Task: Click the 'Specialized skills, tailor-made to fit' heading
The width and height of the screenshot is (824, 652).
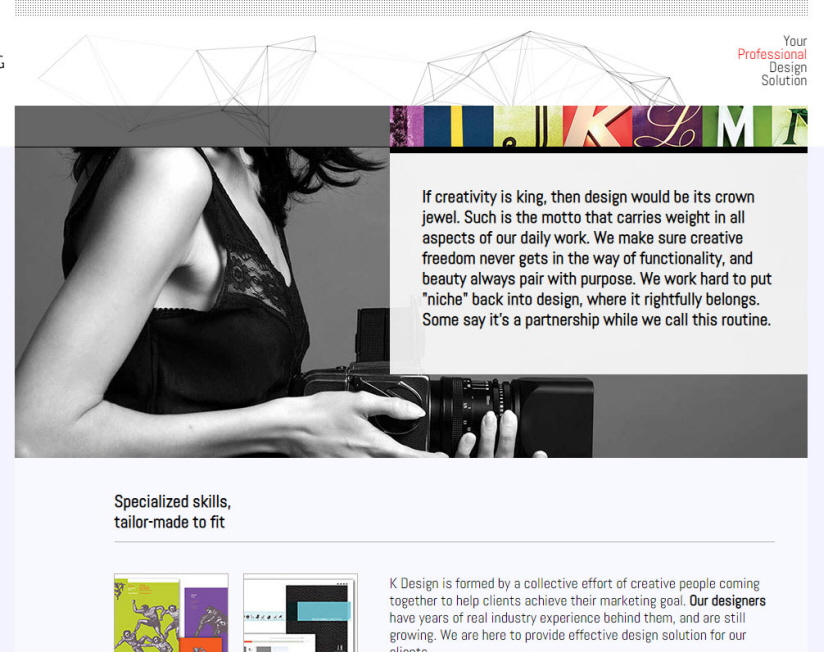Action: pos(172,512)
